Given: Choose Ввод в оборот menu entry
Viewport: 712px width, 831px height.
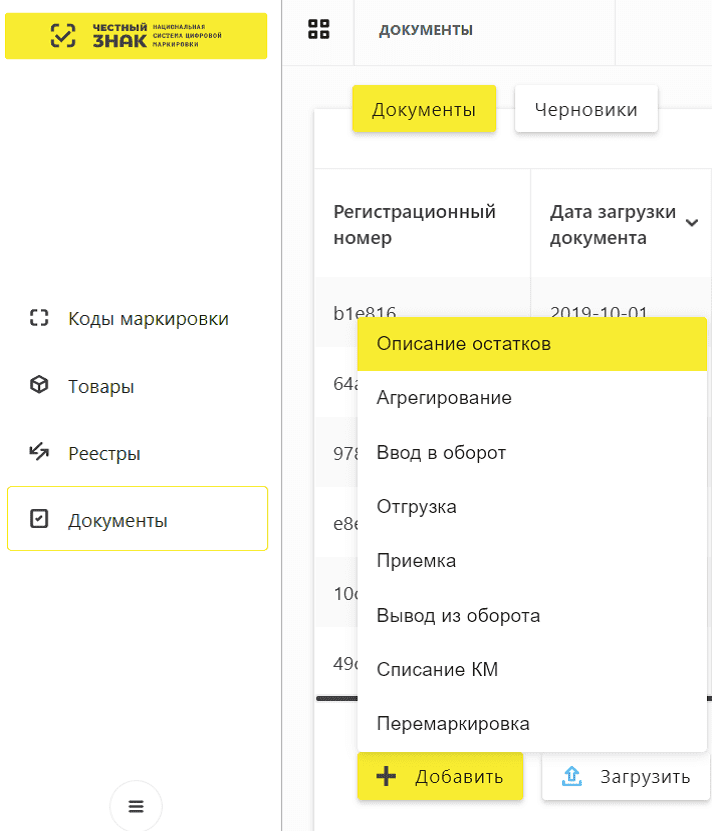Looking at the screenshot, I should click(441, 453).
